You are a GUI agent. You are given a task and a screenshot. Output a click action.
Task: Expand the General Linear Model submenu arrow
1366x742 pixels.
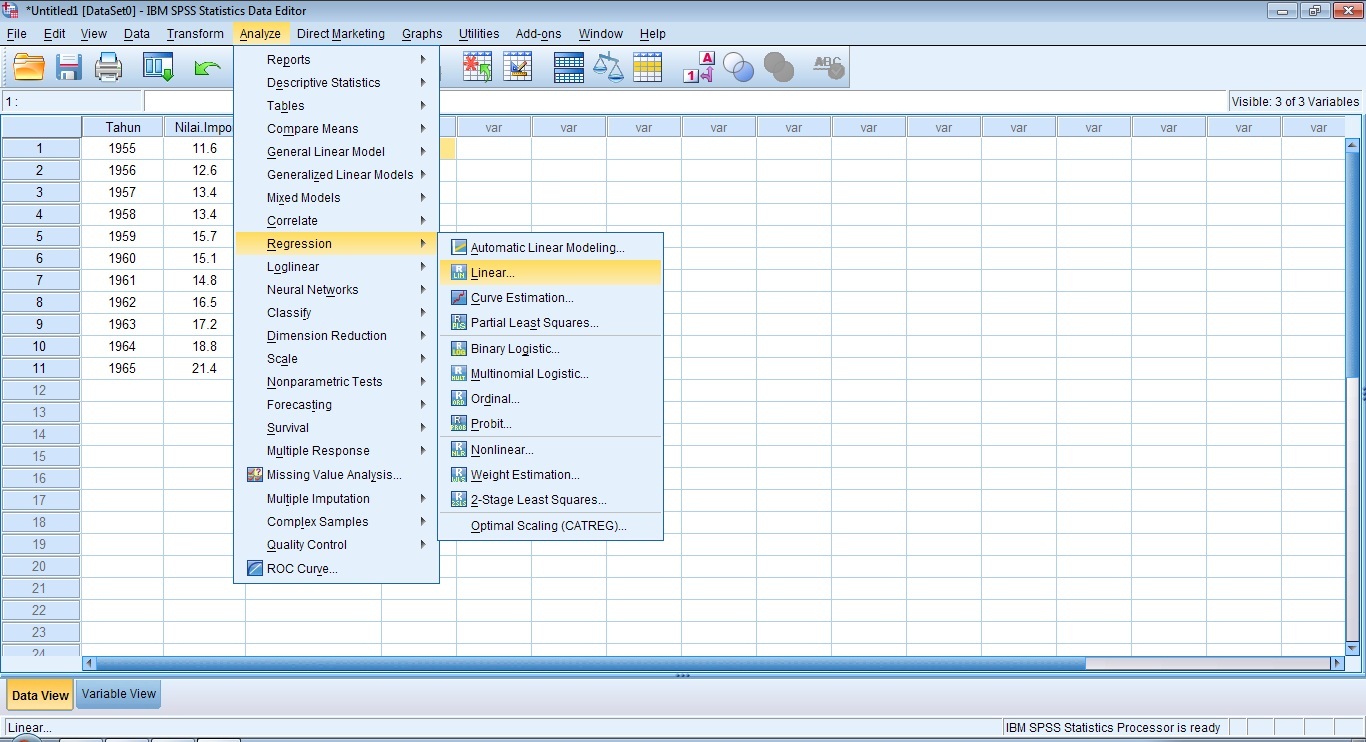[424, 152]
